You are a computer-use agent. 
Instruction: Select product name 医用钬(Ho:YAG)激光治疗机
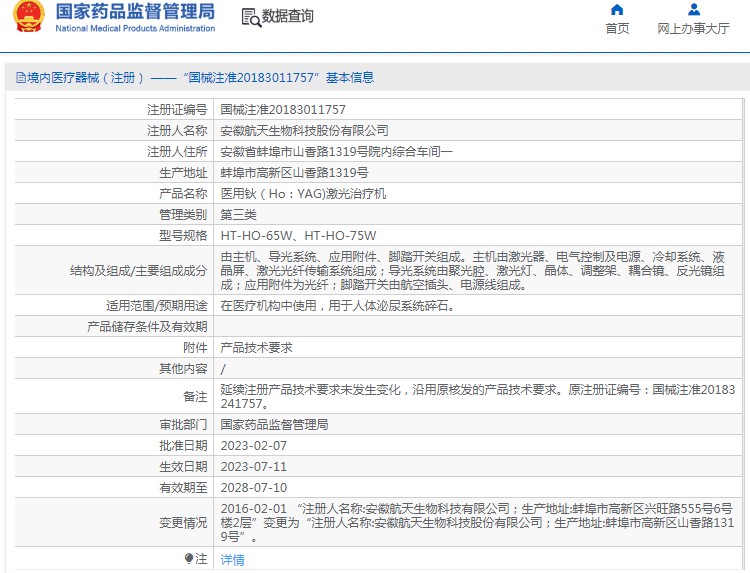click(x=303, y=194)
